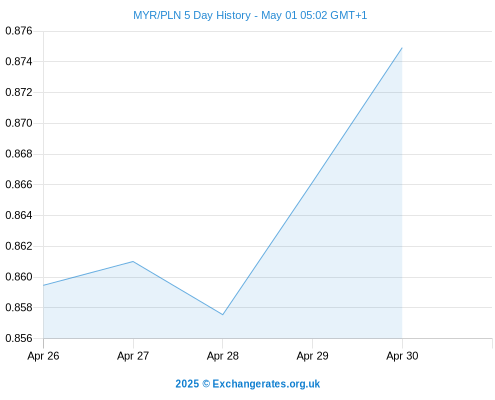Click the Apr 27 peak point on line

pos(133,261)
